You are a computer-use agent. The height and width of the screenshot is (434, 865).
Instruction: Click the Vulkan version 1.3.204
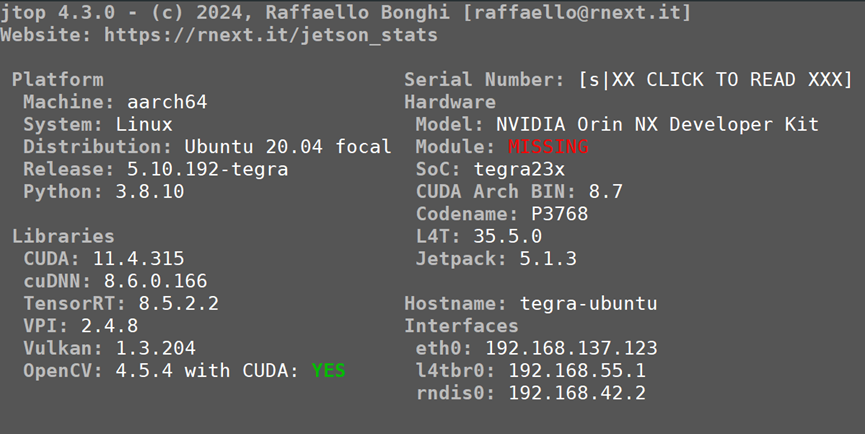point(156,348)
